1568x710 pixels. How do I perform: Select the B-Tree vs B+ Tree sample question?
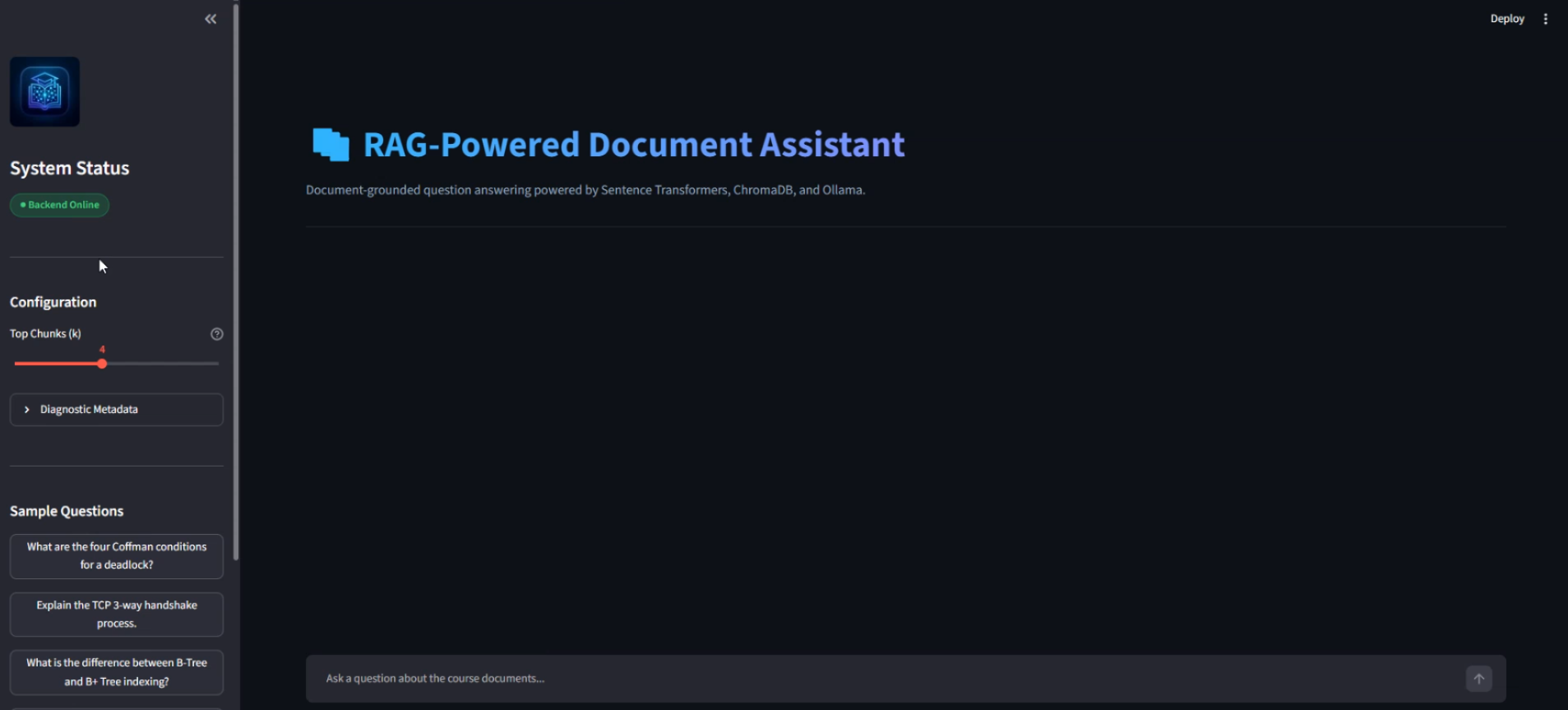pyautogui.click(x=116, y=672)
